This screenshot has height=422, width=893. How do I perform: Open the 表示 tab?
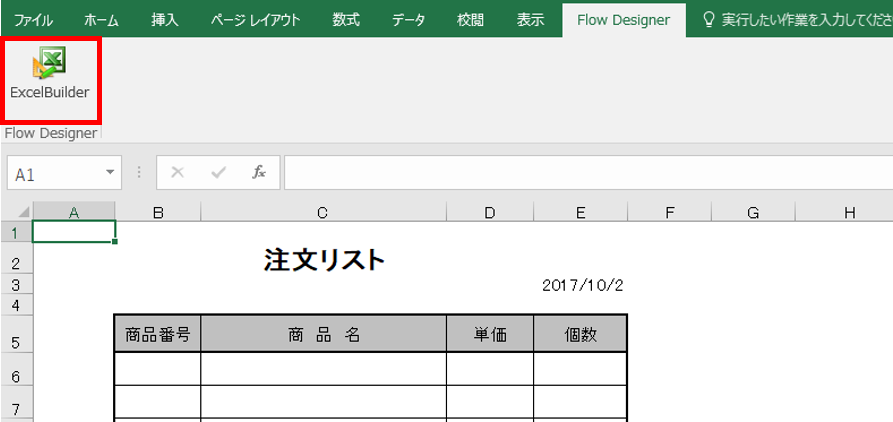(x=530, y=21)
